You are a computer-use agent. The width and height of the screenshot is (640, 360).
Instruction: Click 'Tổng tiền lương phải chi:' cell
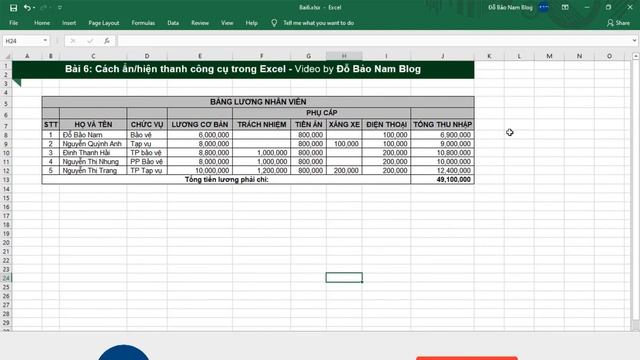point(227,180)
